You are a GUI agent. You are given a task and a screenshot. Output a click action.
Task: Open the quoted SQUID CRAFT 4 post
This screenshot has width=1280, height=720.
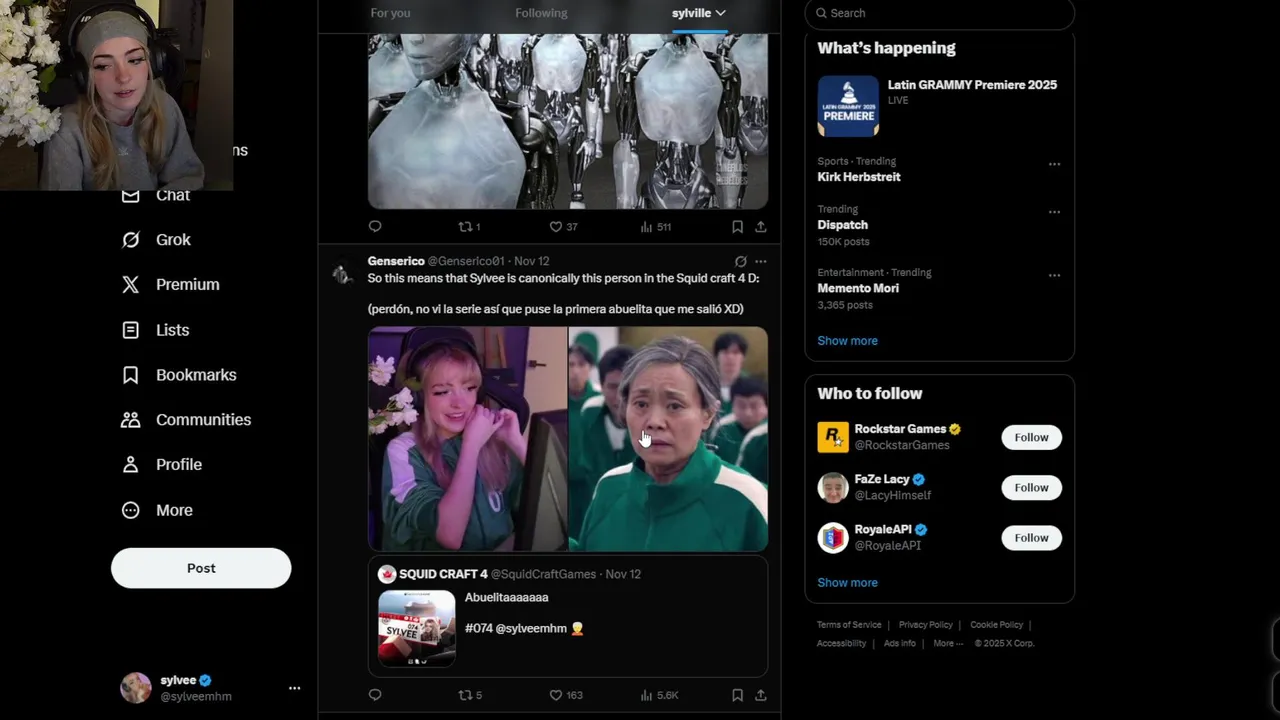coord(568,617)
